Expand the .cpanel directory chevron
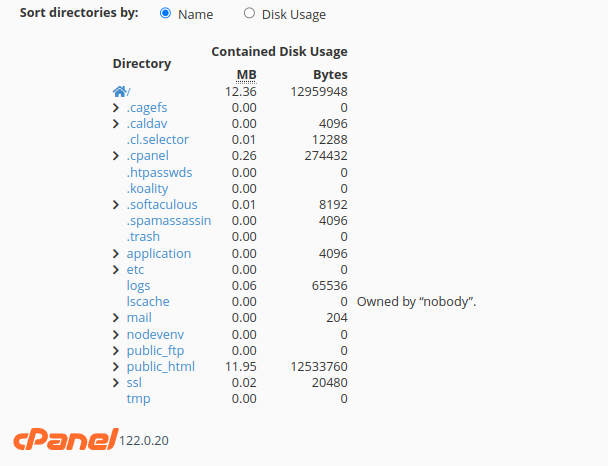 click(116, 156)
